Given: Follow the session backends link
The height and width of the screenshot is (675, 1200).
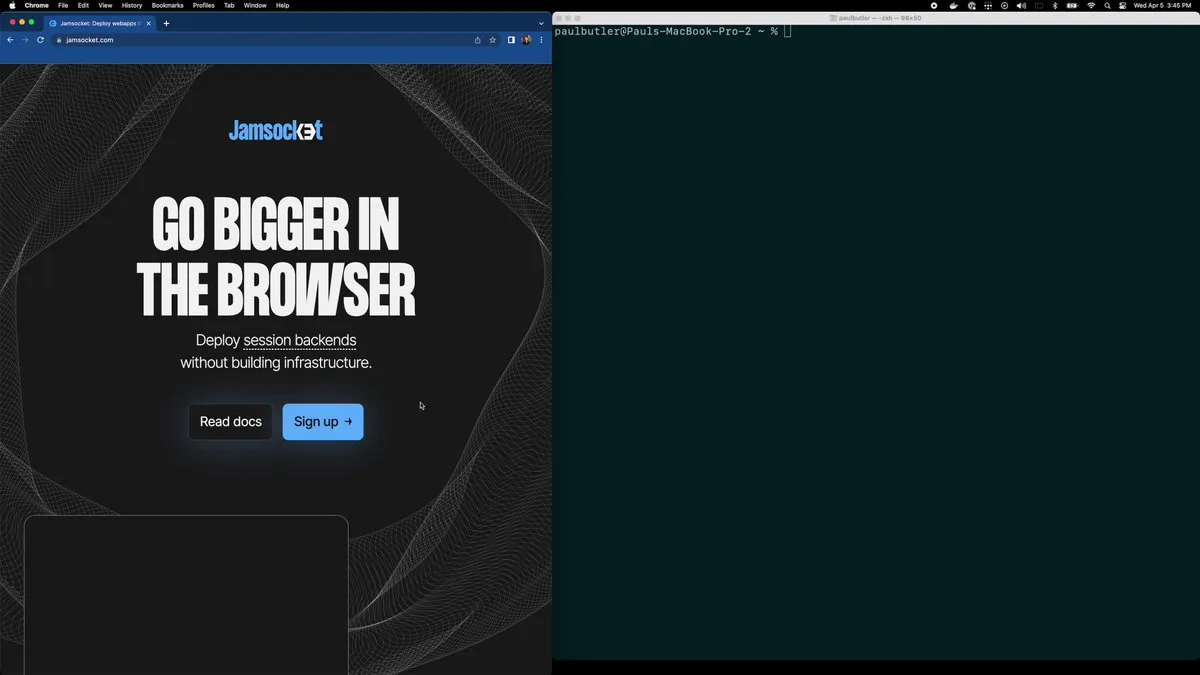Looking at the screenshot, I should [300, 340].
